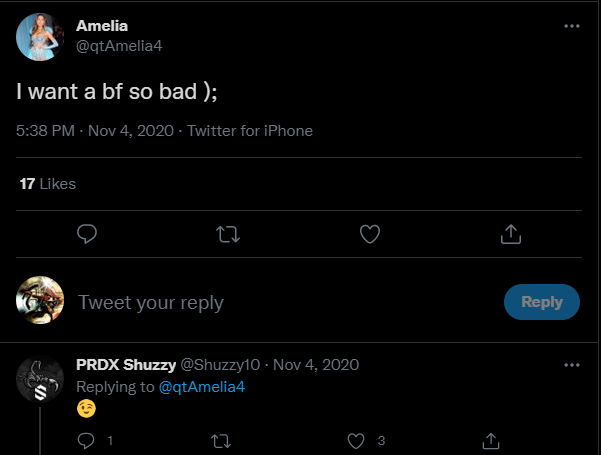Screen dimensions: 601x455
Task: Share PRDX Shuzzy's reply
Action: click(491, 440)
